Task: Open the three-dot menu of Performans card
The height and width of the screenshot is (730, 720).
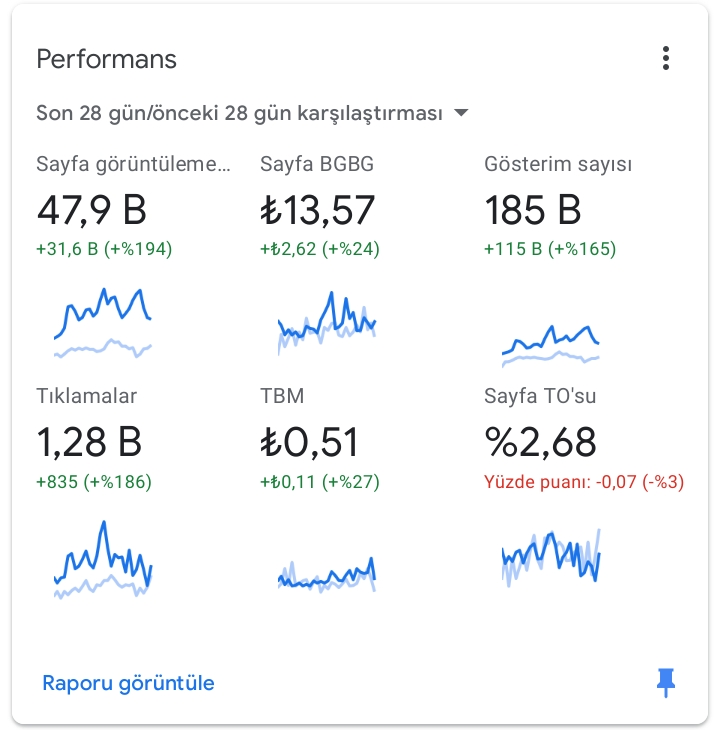Action: click(666, 58)
